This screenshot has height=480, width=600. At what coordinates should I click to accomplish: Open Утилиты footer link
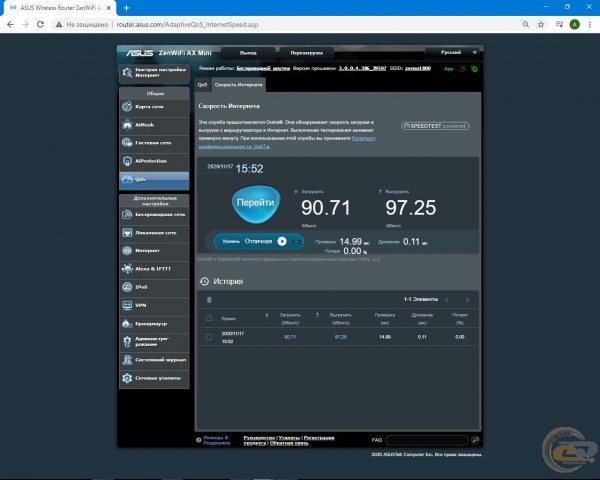289,438
